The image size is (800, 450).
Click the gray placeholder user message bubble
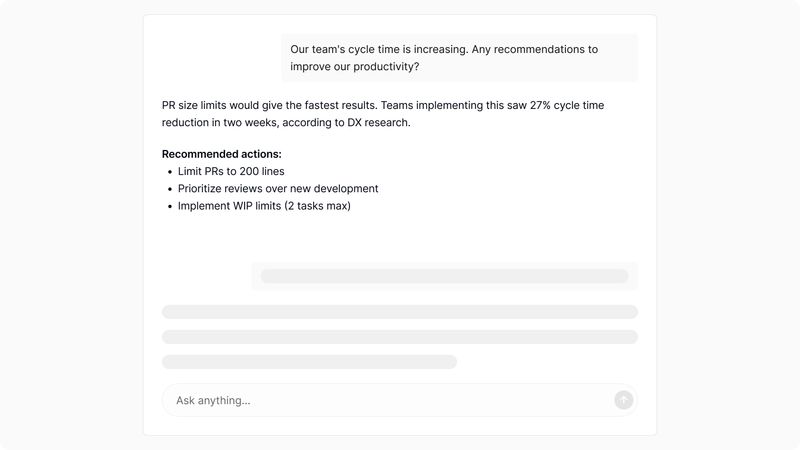(x=444, y=276)
